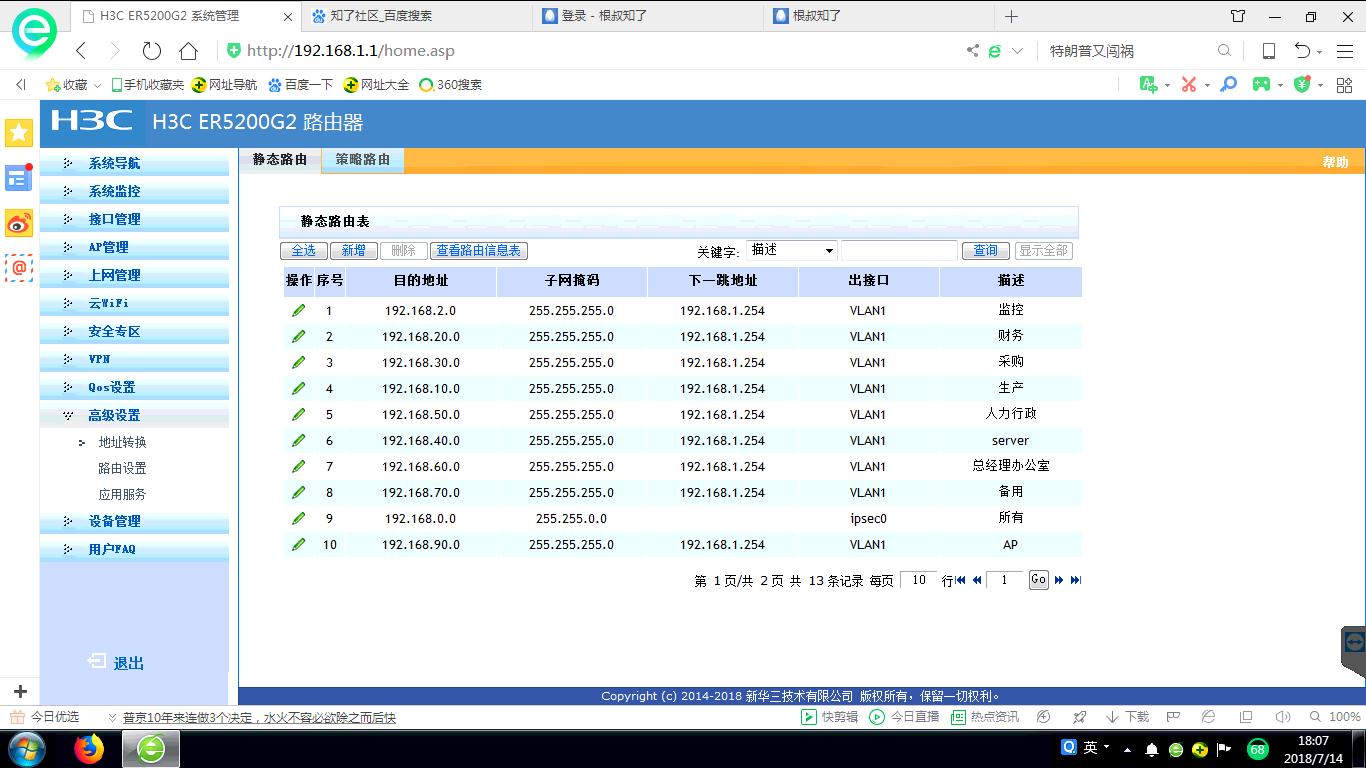Click the taskbar clock showing 18:07
This screenshot has width=1366, height=768.
pyautogui.click(x=1313, y=741)
